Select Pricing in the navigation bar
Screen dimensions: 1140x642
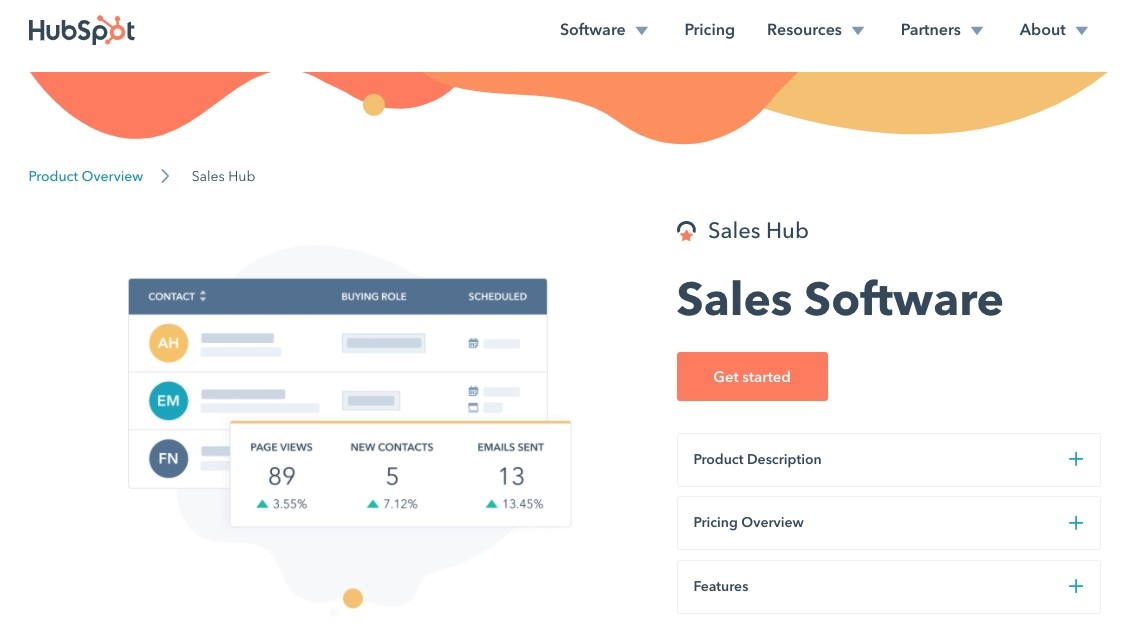pyautogui.click(x=709, y=30)
